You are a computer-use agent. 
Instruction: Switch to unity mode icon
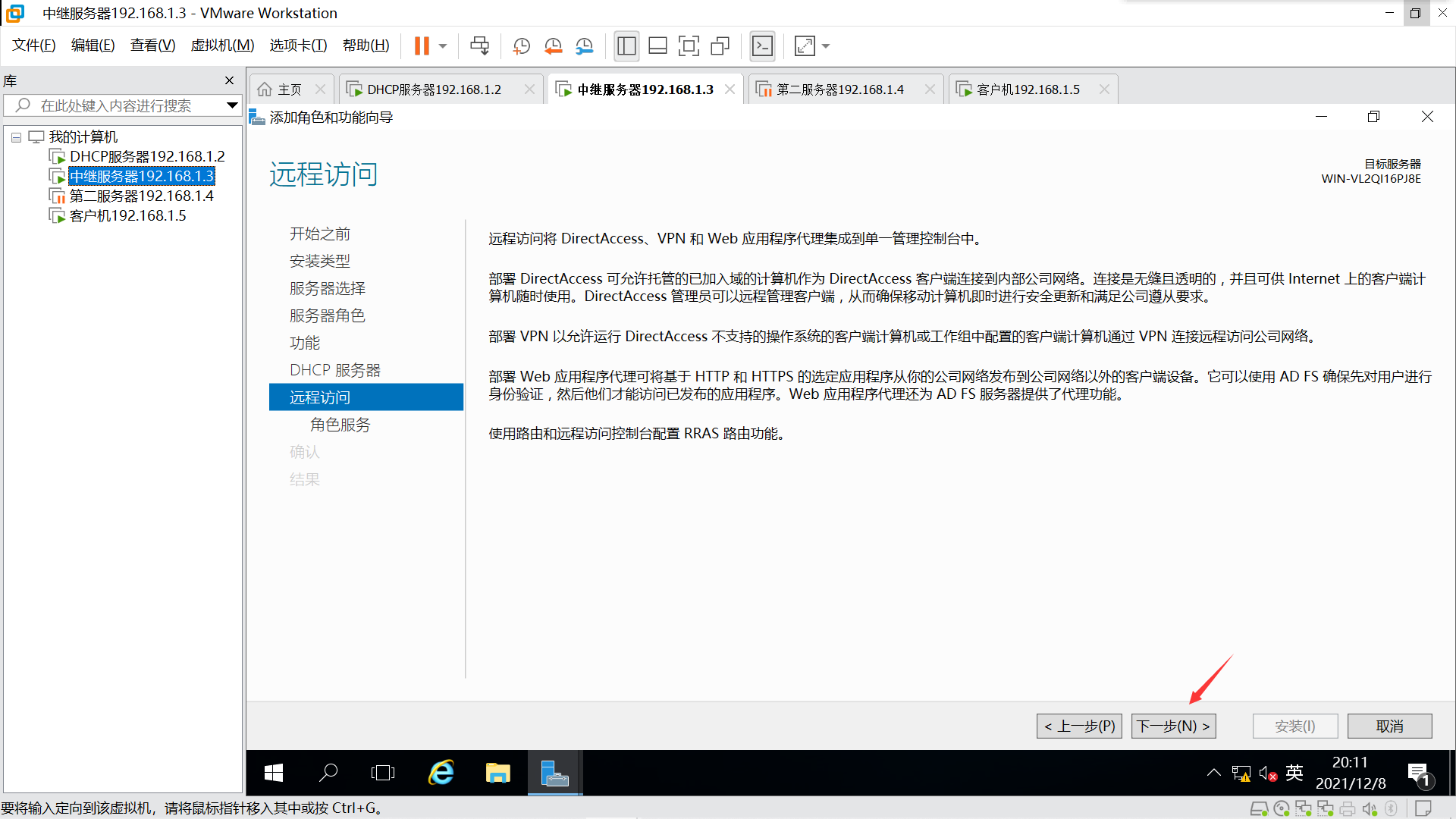click(720, 46)
